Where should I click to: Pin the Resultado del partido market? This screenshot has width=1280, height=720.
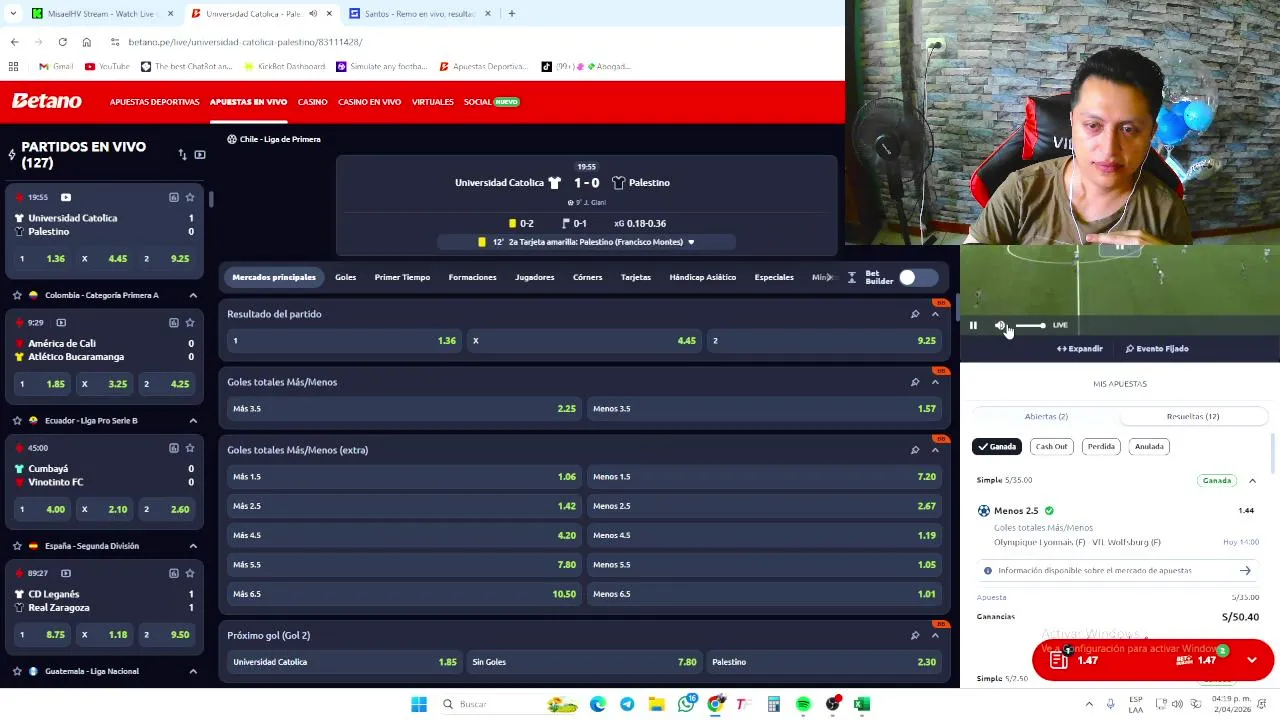pos(914,314)
